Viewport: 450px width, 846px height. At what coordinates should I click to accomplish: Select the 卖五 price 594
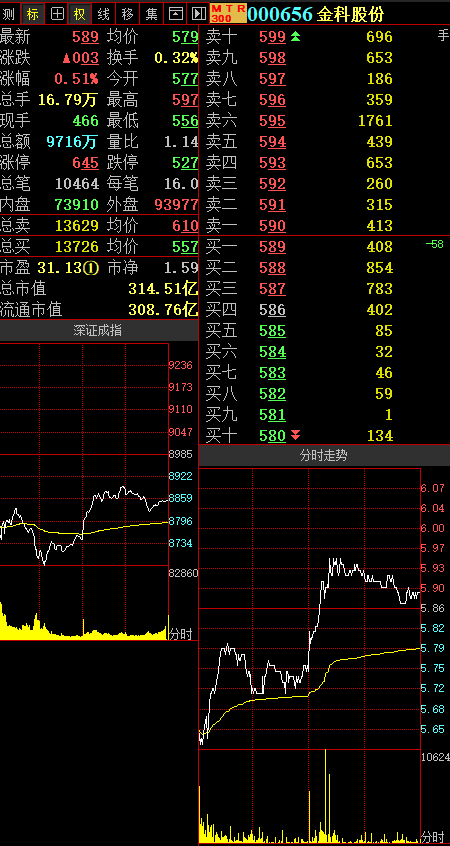(x=272, y=142)
